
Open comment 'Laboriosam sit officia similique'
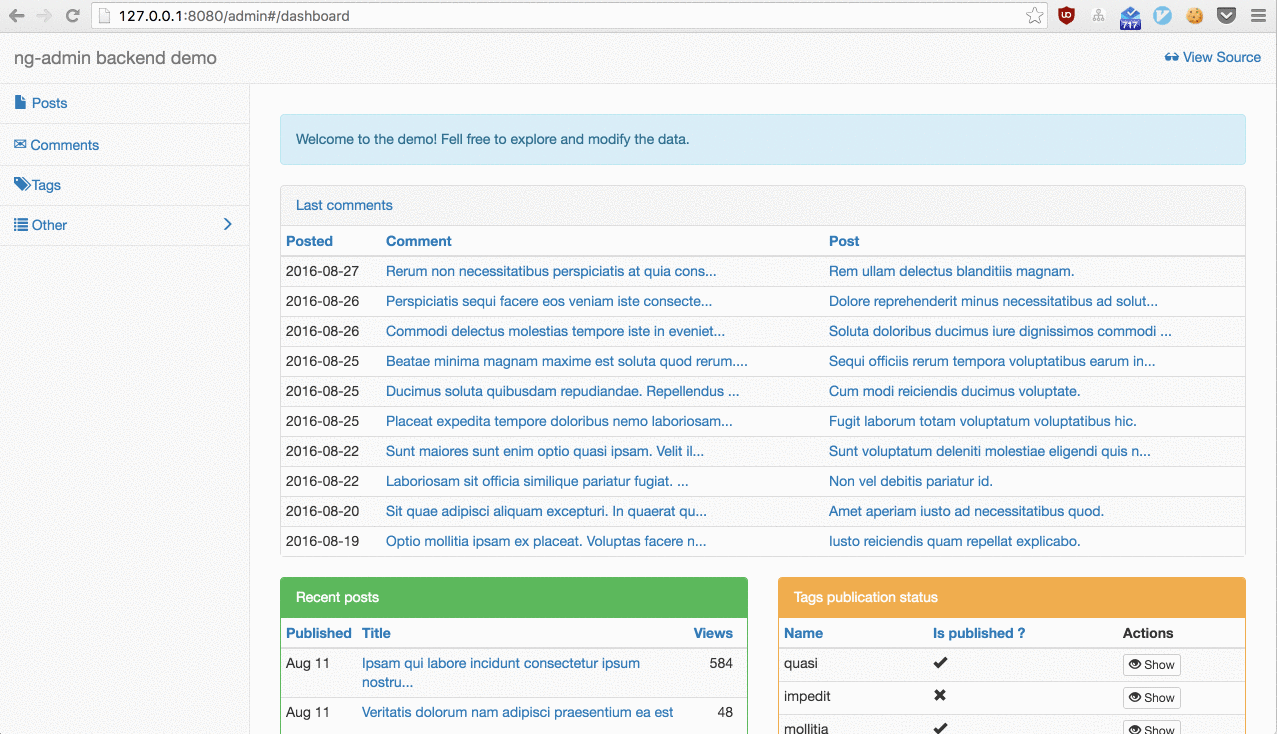coord(537,481)
